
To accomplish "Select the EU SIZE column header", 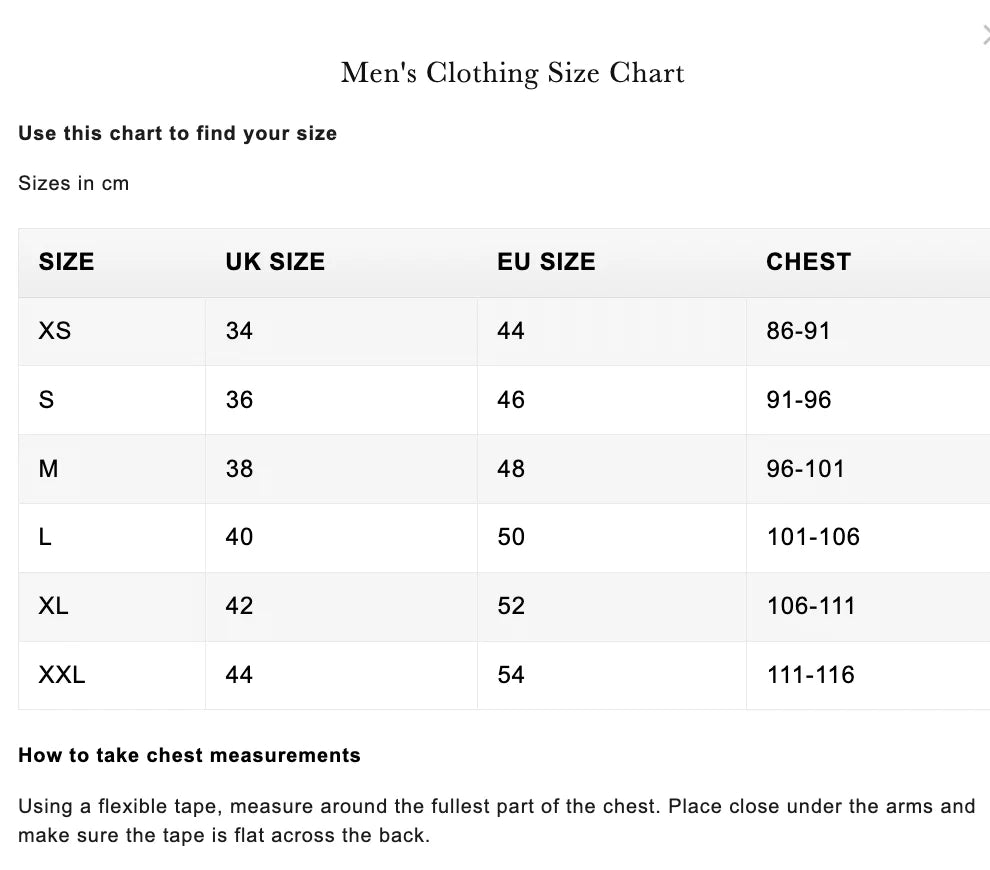I will coord(546,262).
